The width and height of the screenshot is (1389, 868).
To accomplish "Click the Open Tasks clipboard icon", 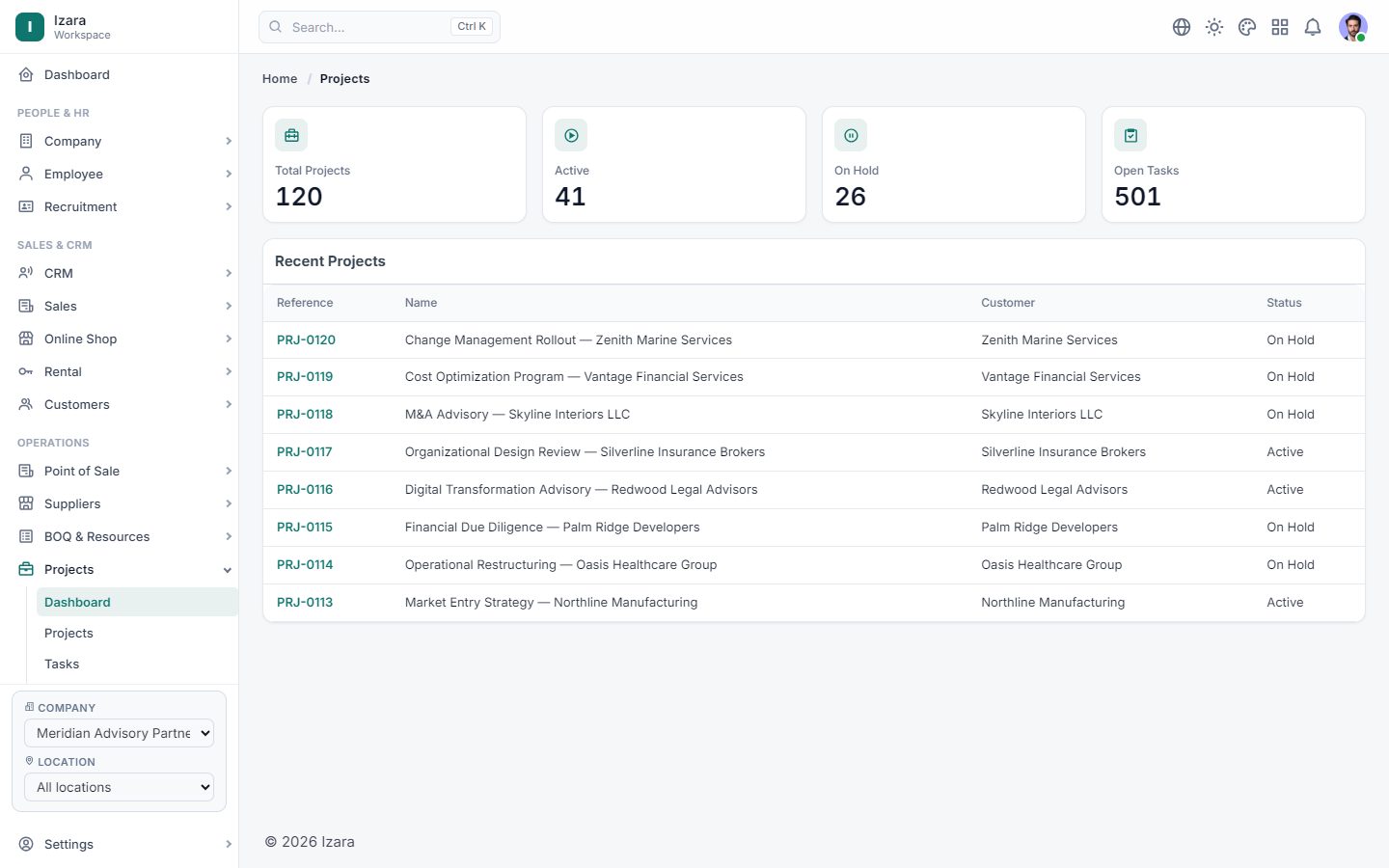I will pyautogui.click(x=1130, y=136).
